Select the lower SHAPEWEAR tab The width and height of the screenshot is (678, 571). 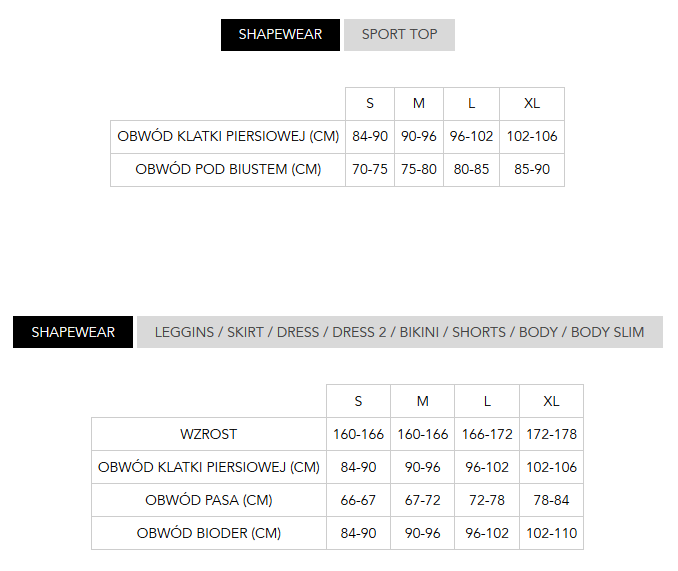[73, 332]
